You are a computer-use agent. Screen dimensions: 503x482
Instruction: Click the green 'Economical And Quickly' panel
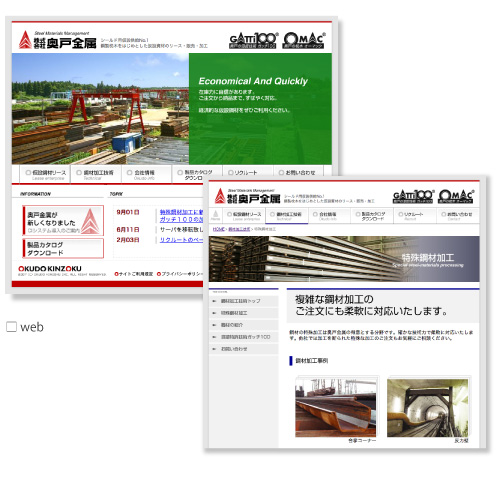[x=260, y=109]
